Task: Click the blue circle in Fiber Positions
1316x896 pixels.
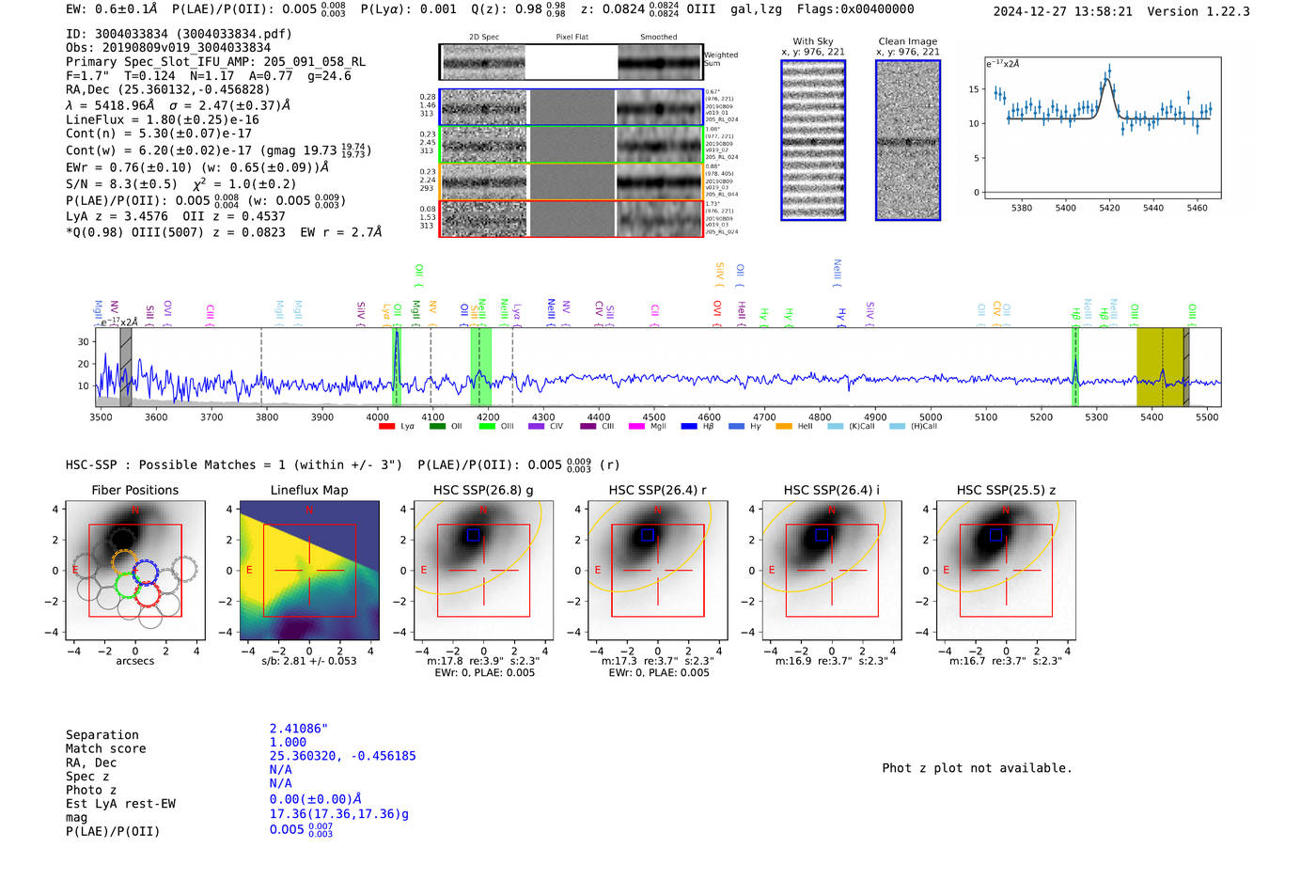Action: click(x=145, y=573)
